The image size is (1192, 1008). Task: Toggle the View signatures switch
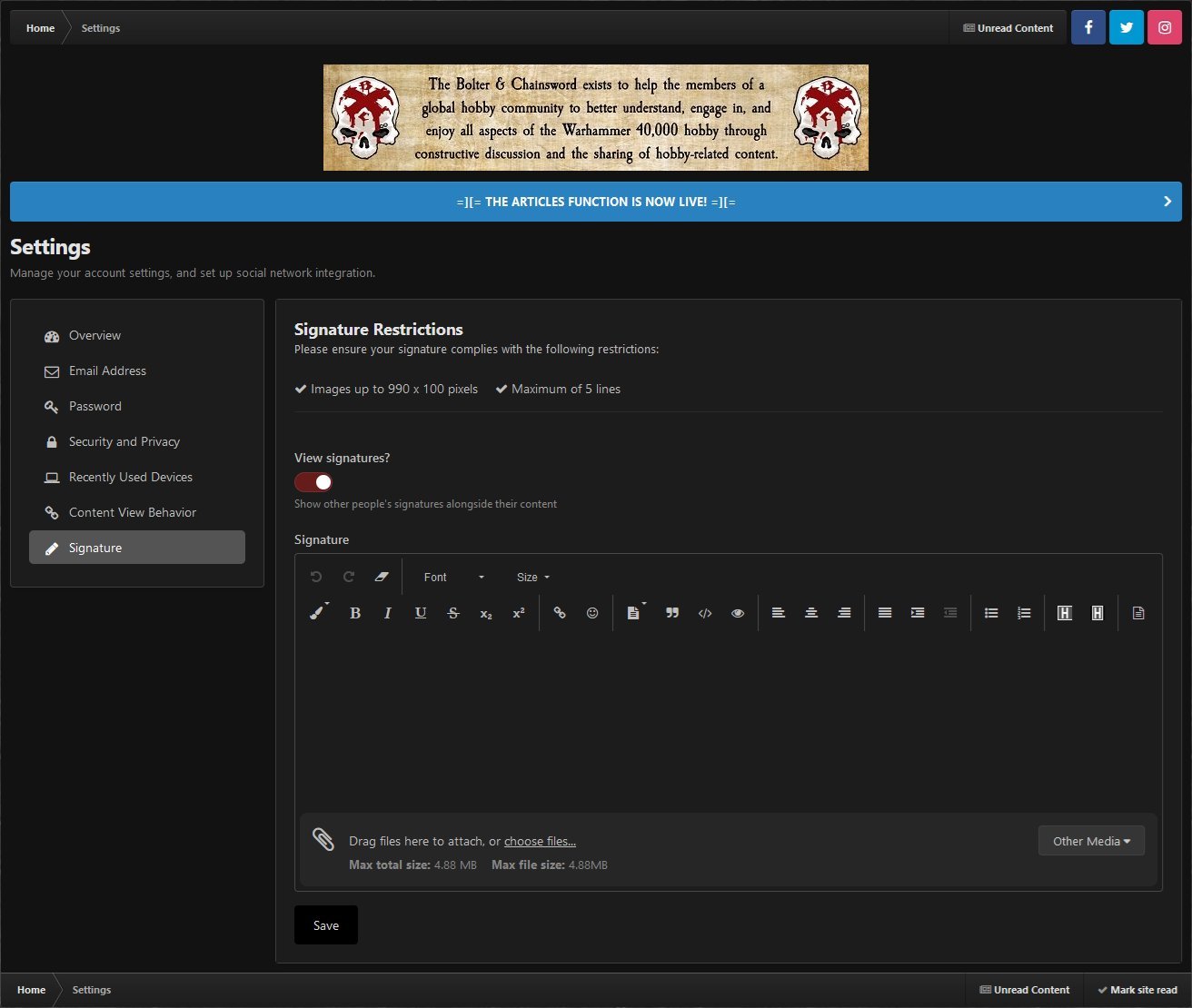pyautogui.click(x=313, y=482)
